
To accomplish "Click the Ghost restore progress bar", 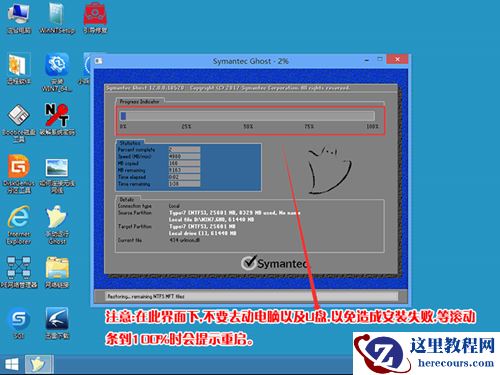I will [x=247, y=116].
